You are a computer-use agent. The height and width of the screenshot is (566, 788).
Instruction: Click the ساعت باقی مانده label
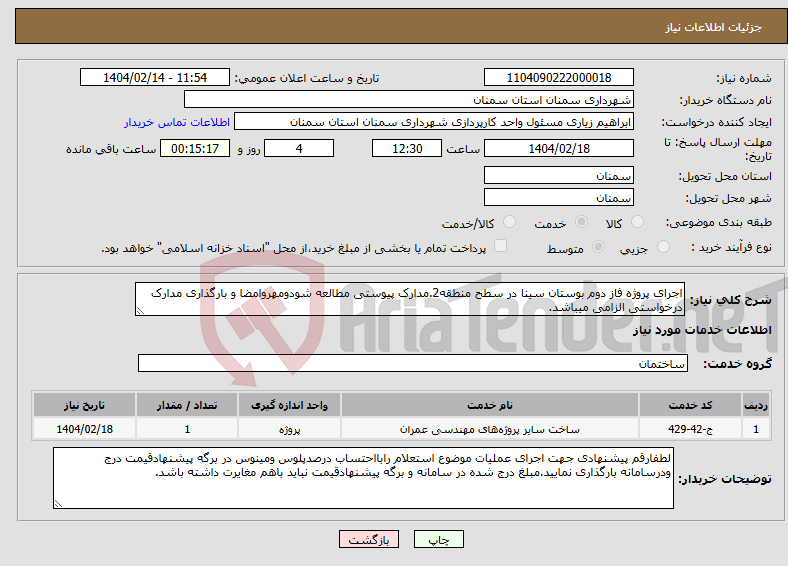click(x=111, y=149)
